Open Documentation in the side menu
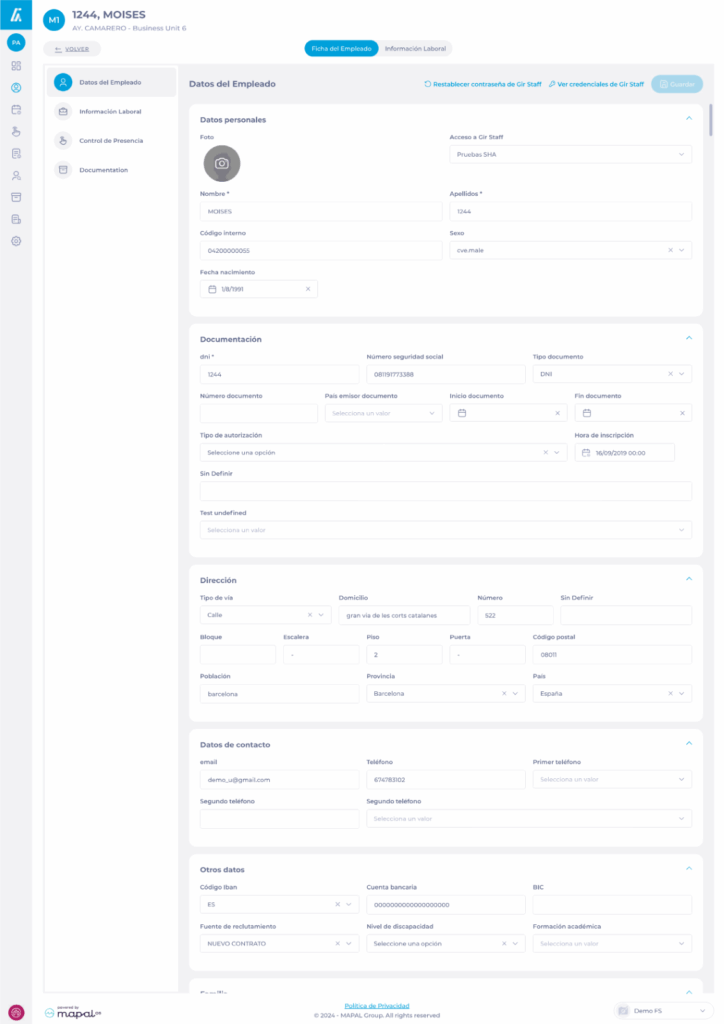The height and width of the screenshot is (1024, 724). coord(103,170)
